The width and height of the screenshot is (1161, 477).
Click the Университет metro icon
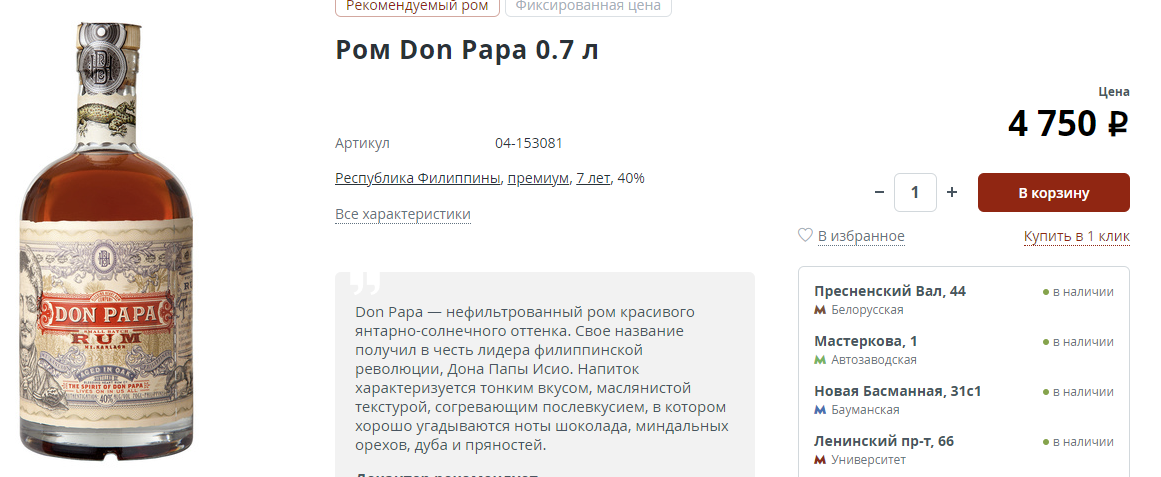[820, 460]
